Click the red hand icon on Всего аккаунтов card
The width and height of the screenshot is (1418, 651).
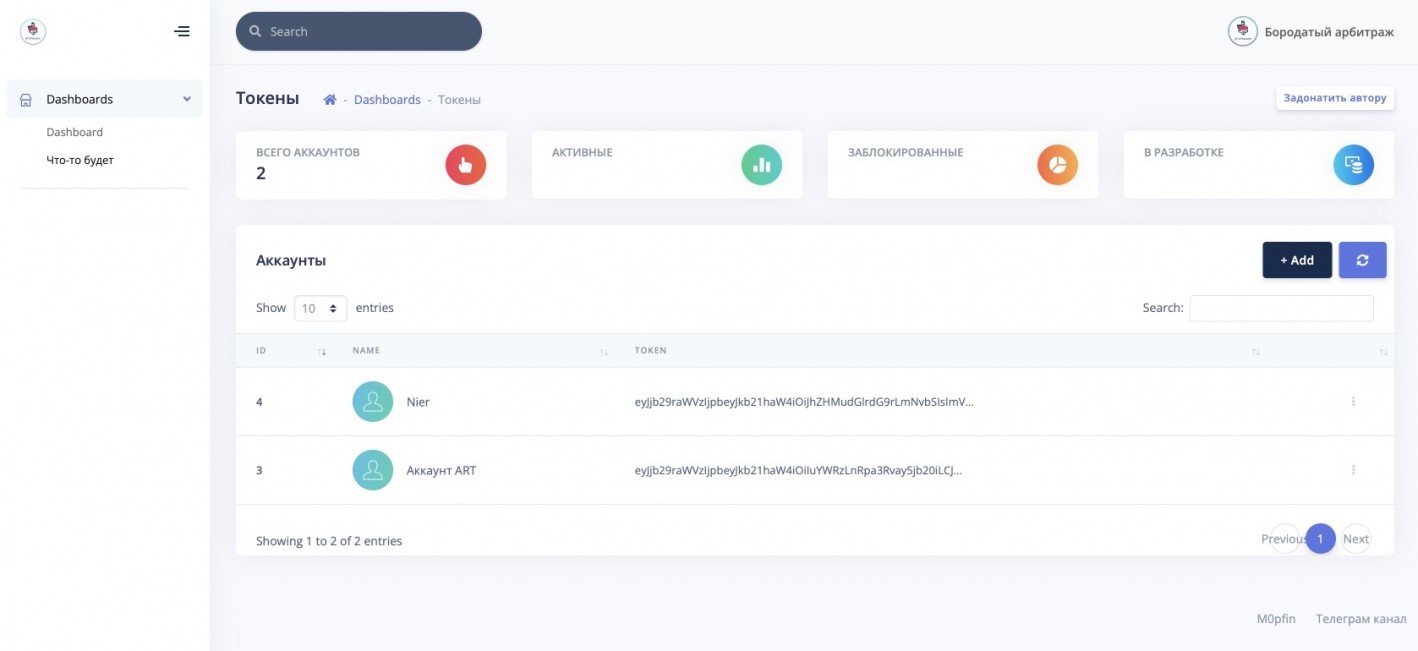pos(465,165)
